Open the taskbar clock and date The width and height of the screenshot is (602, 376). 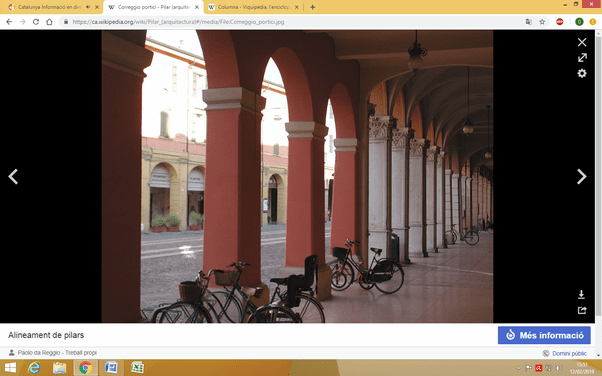[582, 368]
